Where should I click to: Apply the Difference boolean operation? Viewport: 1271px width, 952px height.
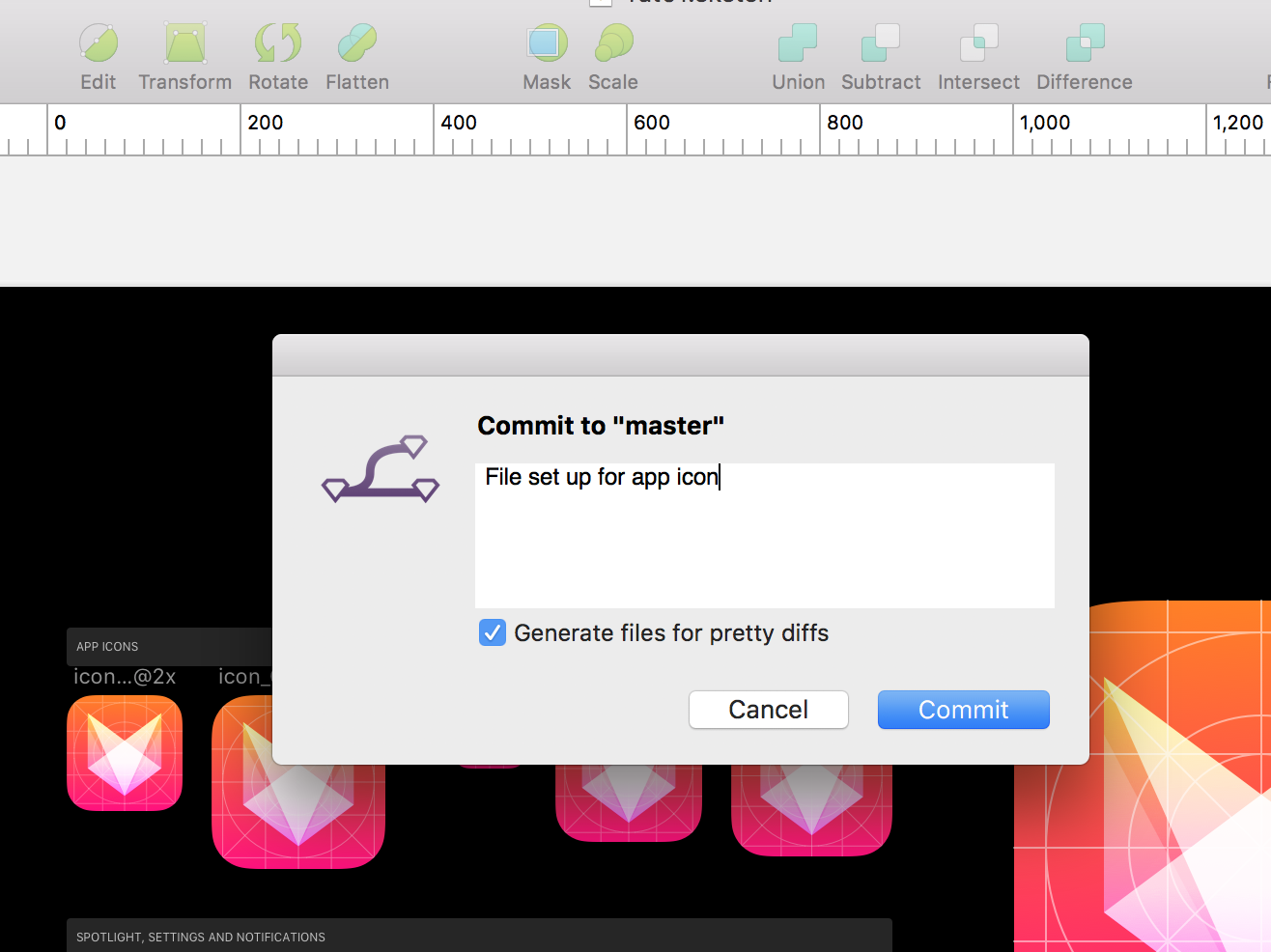1085,58
